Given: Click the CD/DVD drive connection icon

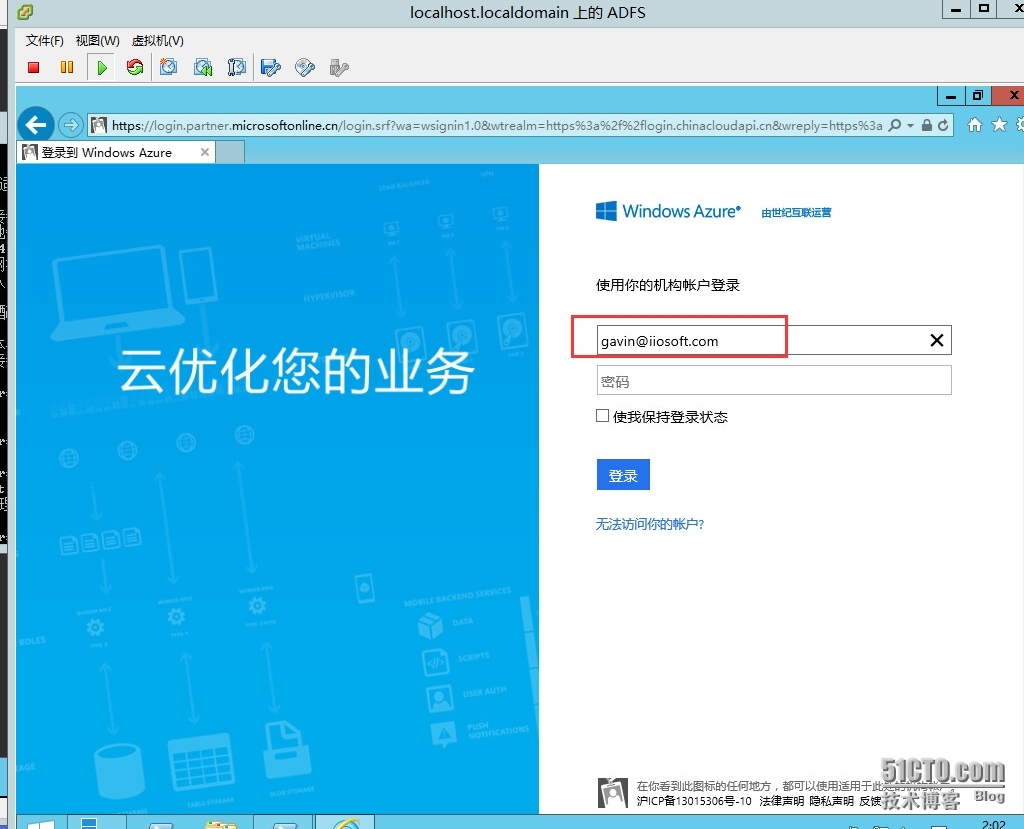Looking at the screenshot, I should [x=305, y=67].
